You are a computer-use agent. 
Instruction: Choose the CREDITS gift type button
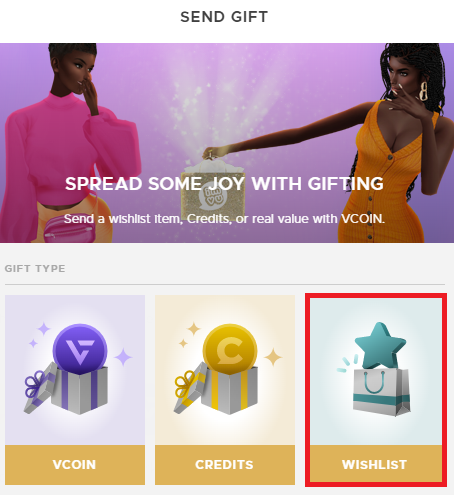pyautogui.click(x=225, y=465)
